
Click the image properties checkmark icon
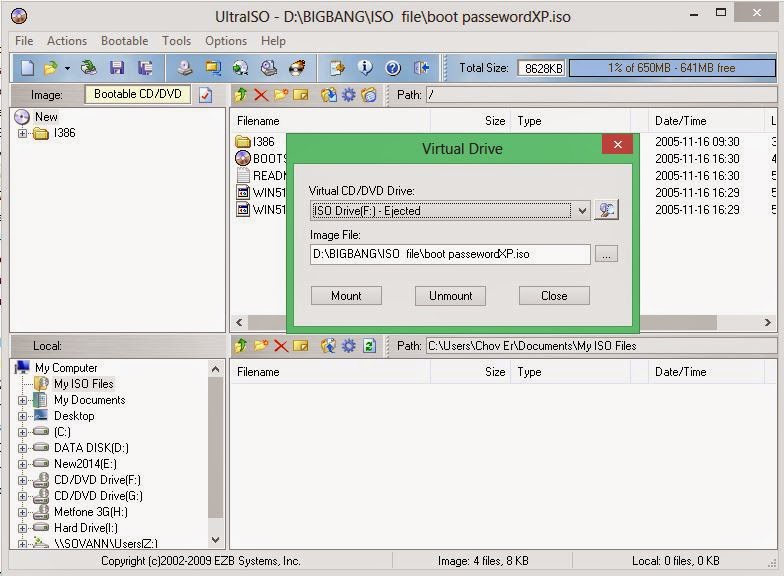[206, 95]
